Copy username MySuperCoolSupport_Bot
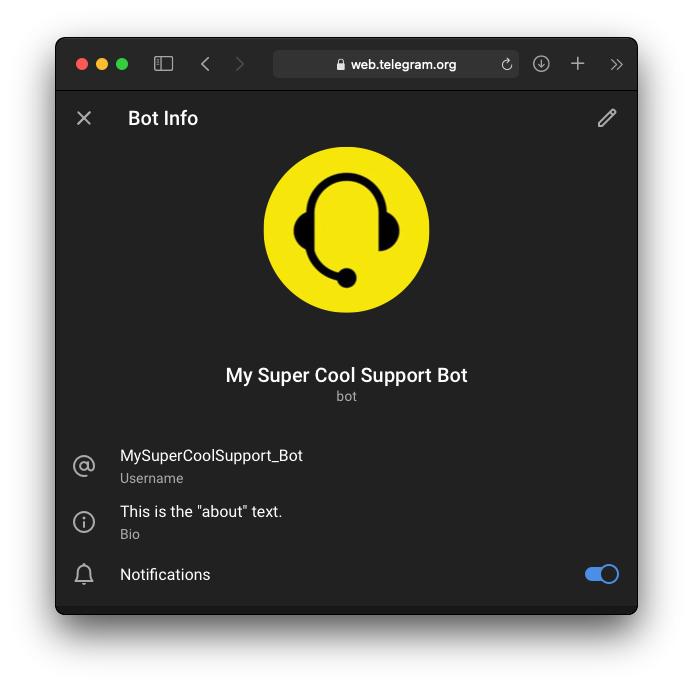 (211, 456)
